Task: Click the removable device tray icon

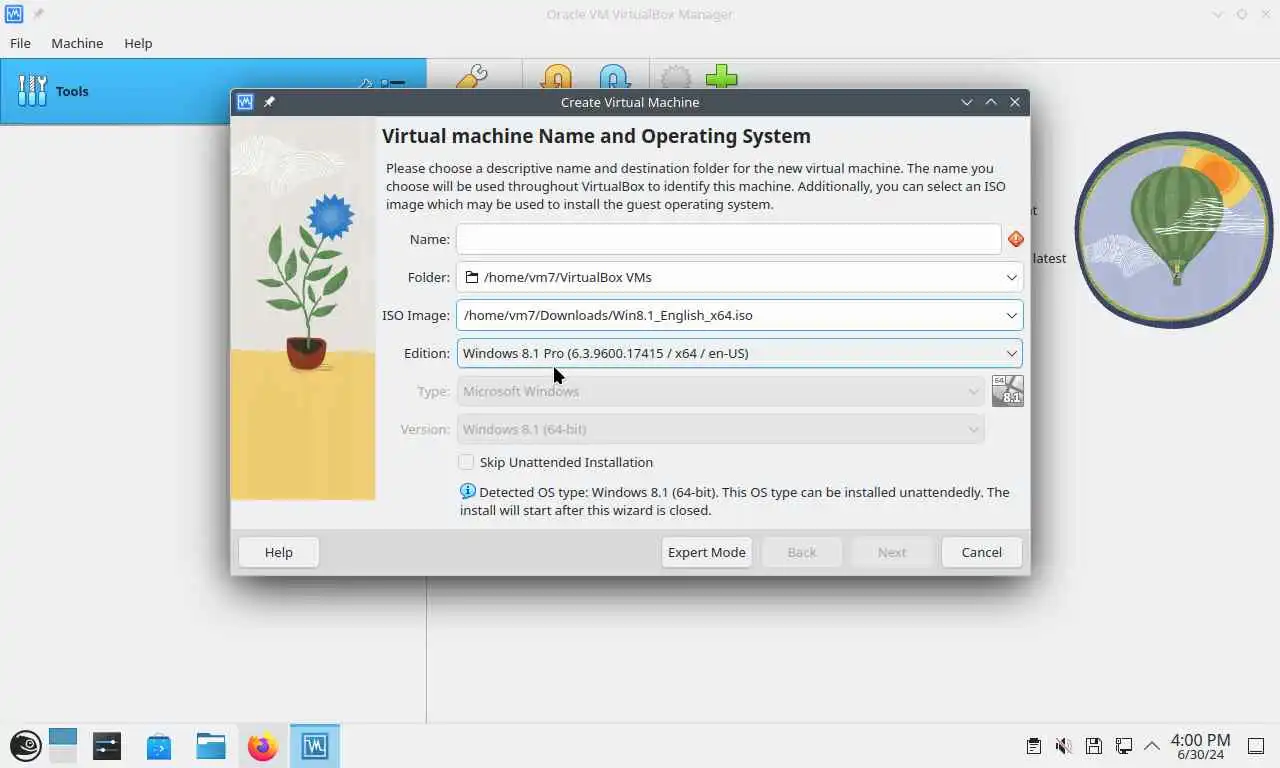Action: coord(1094,746)
